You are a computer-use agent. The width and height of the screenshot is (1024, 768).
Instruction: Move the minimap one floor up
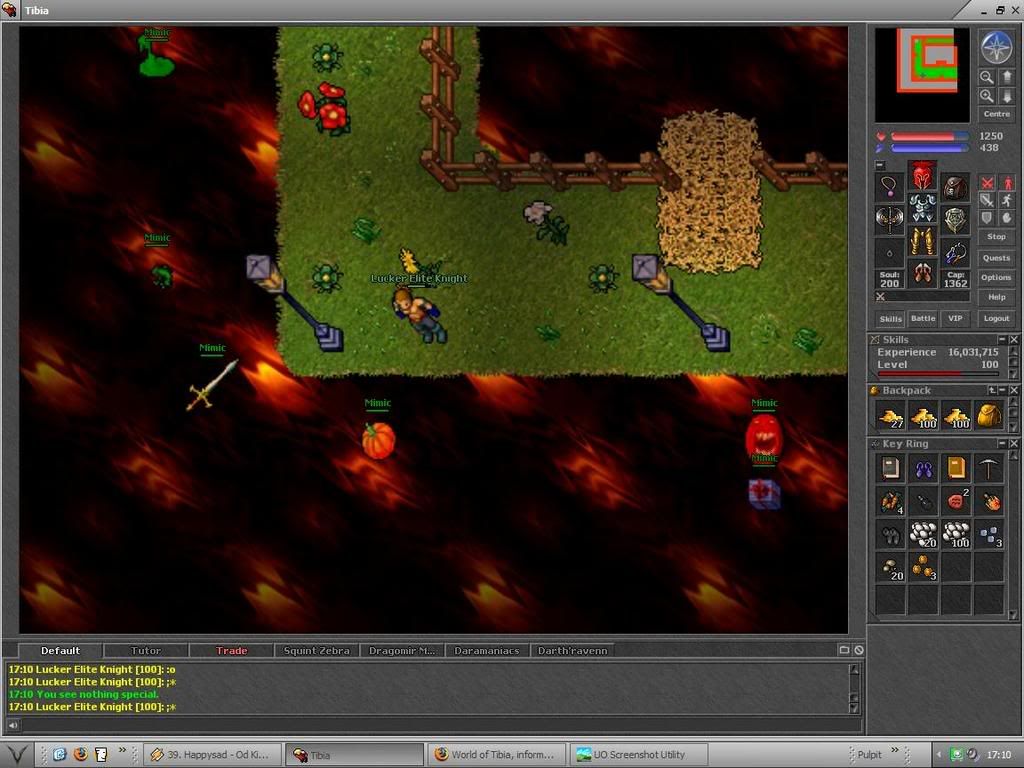pos(1007,78)
